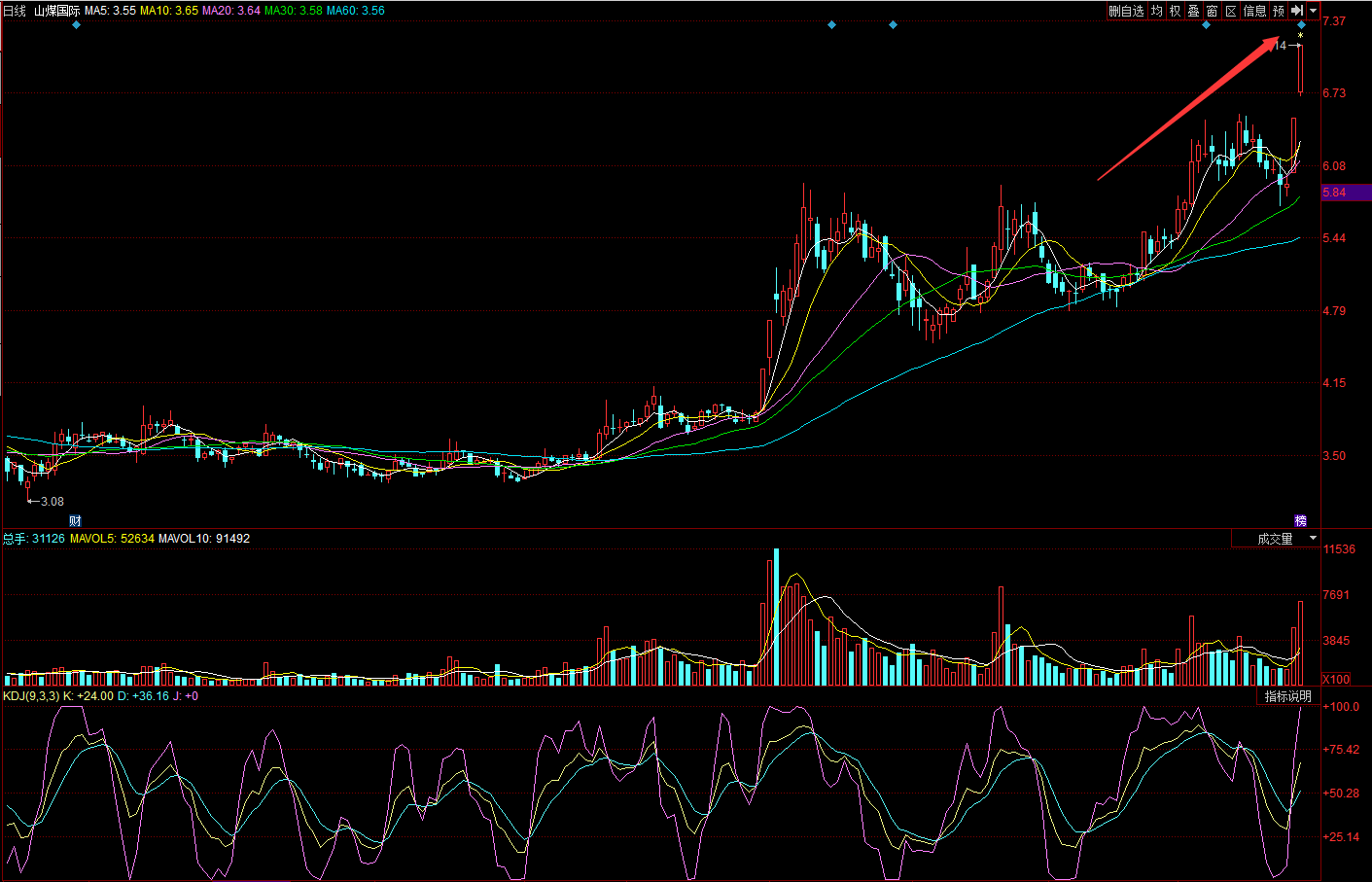Click the jump-to-latest arrow icon

point(1297,11)
